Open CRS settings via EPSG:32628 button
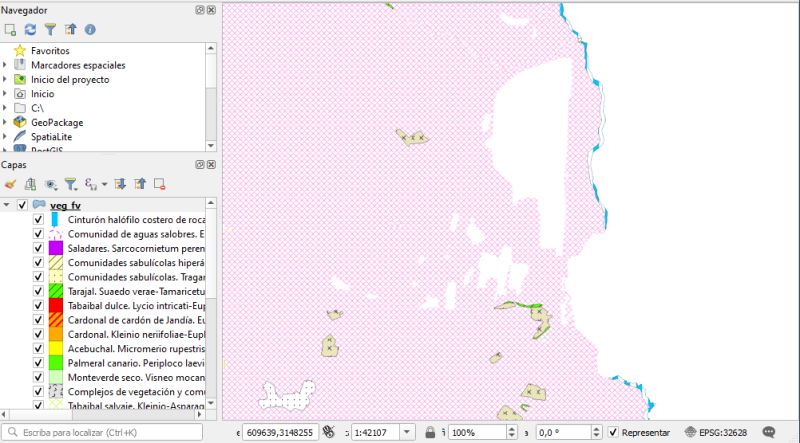800x443 pixels. (716, 432)
